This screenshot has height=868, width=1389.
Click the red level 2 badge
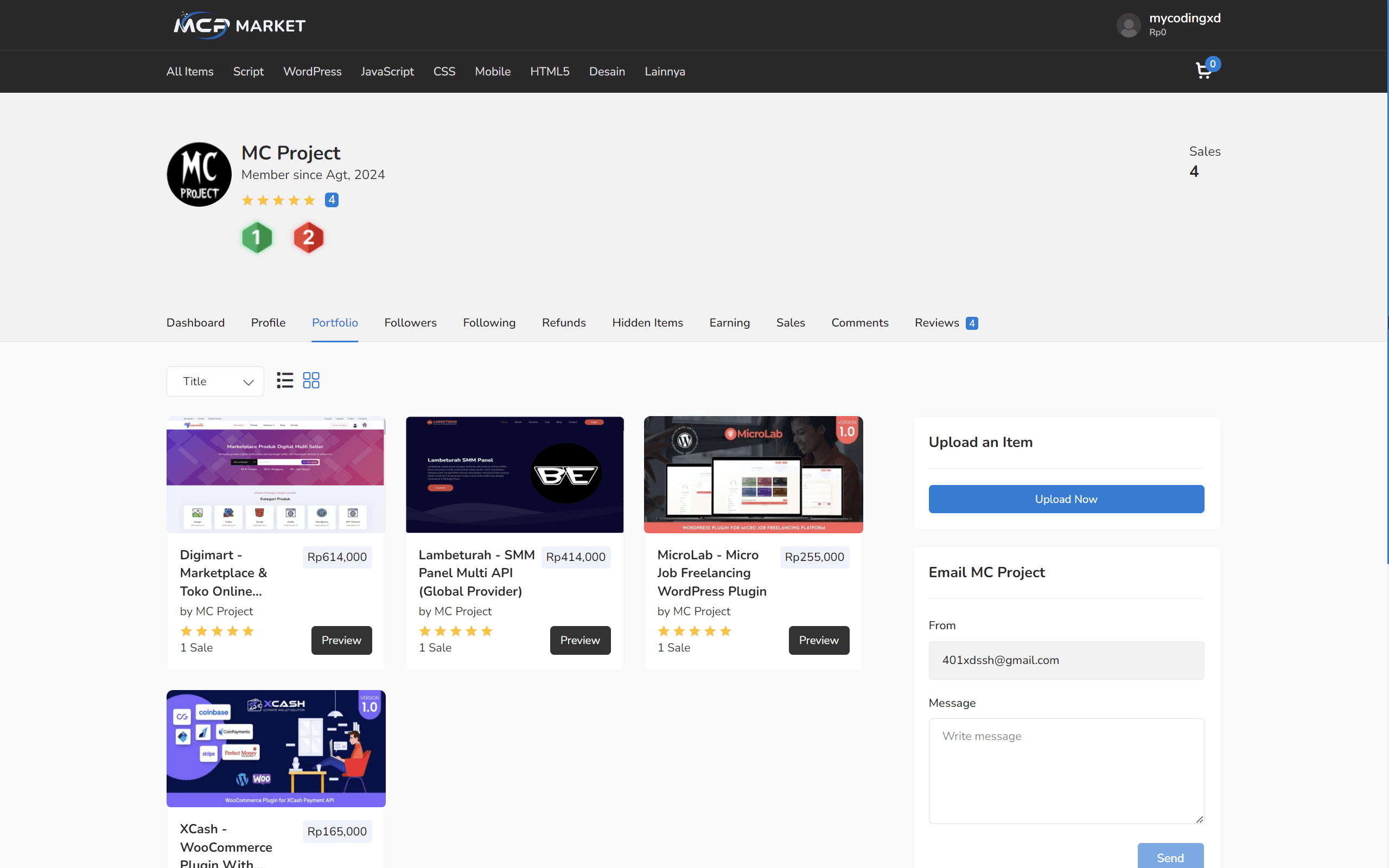pos(308,237)
